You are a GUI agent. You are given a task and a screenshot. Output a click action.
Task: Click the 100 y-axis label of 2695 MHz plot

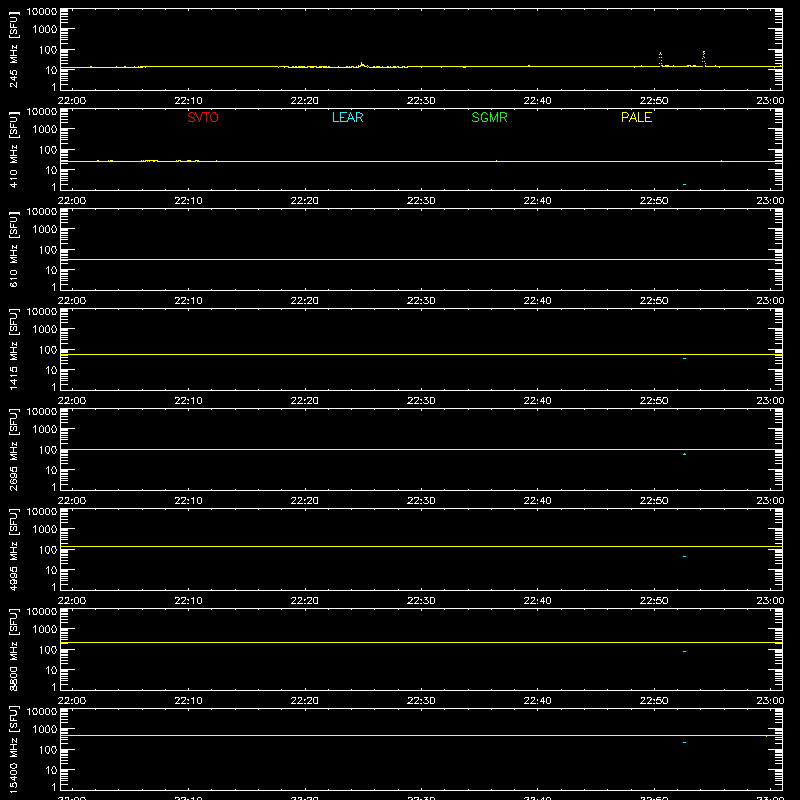pos(48,449)
